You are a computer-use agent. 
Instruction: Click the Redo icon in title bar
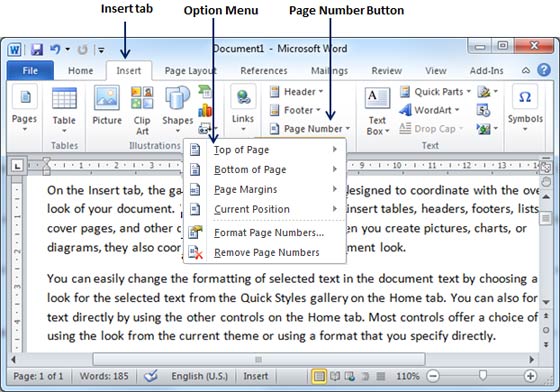point(82,49)
